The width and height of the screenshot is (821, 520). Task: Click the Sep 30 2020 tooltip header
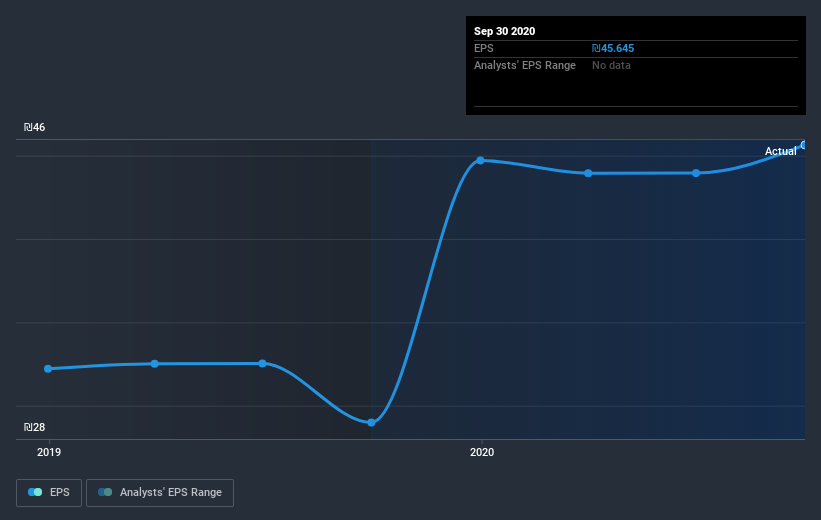pos(505,31)
